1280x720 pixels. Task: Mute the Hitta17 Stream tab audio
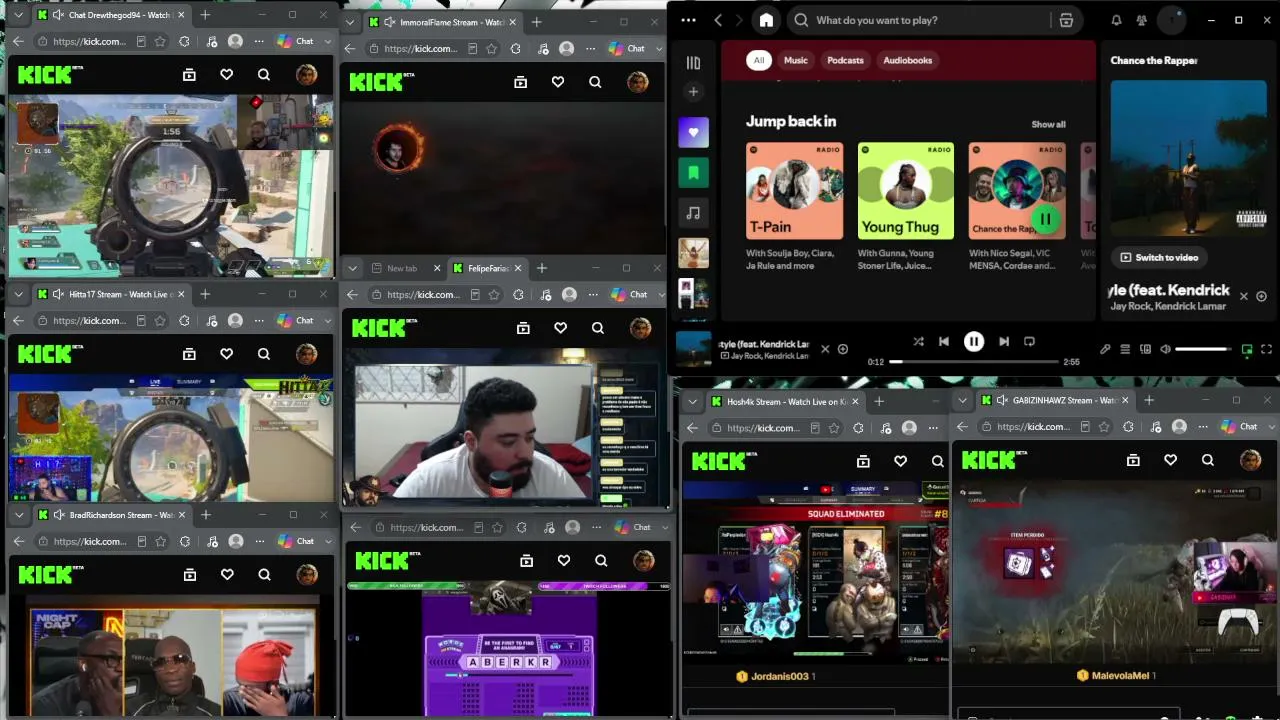tap(58, 294)
